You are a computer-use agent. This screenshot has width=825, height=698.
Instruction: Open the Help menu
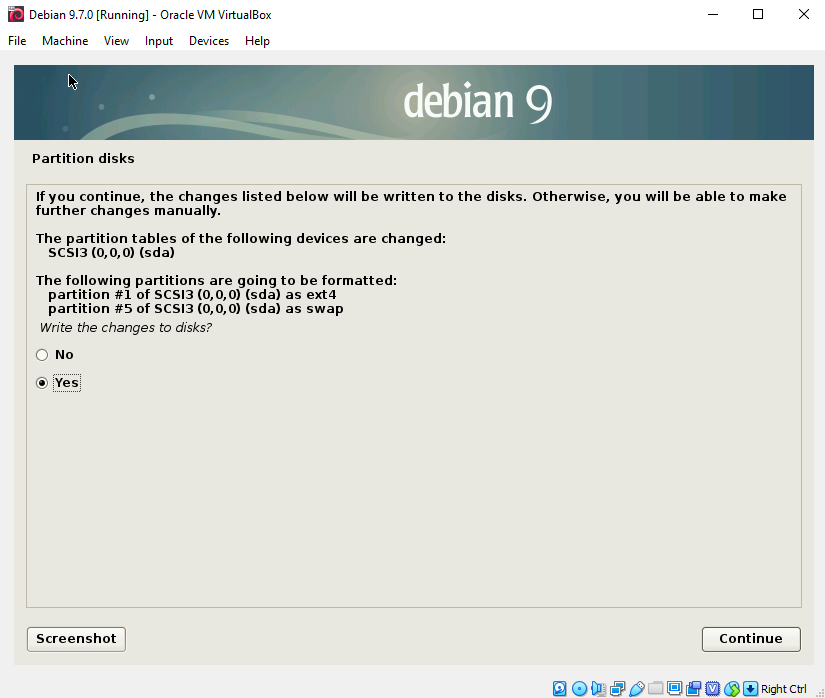click(x=257, y=41)
